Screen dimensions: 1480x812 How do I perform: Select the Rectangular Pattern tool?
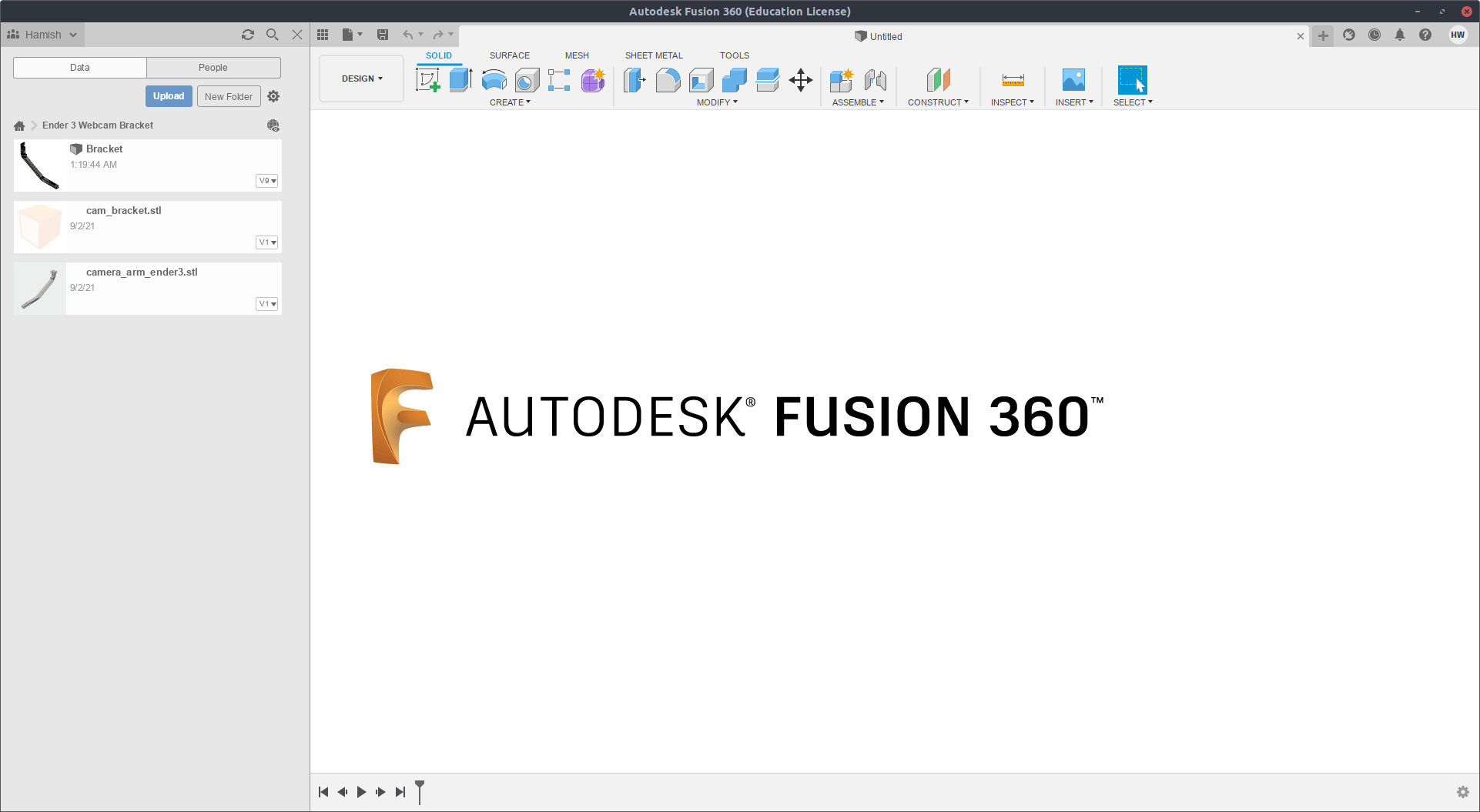[559, 80]
